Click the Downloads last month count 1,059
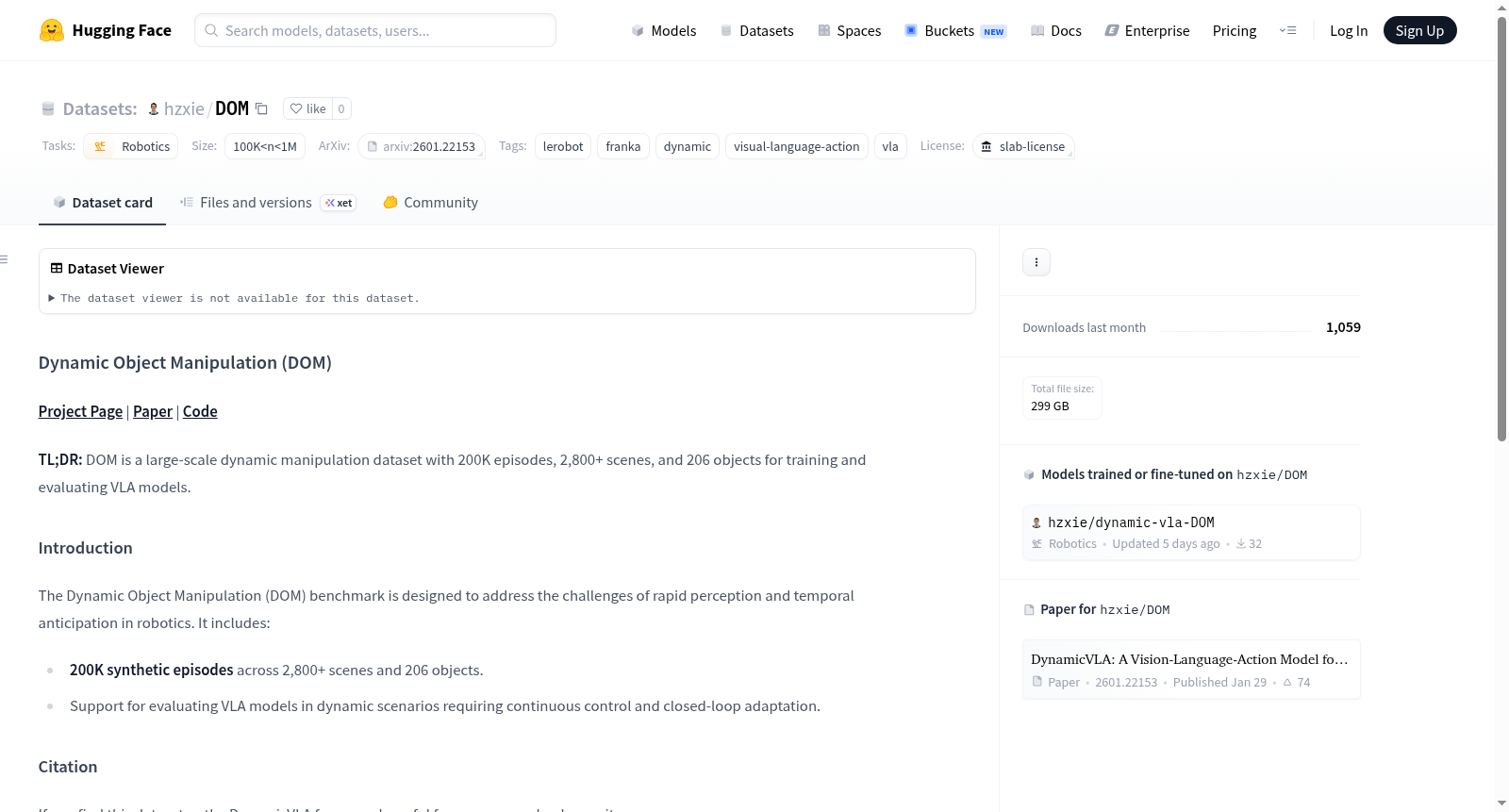Image resolution: width=1509 pixels, height=812 pixels. (x=1343, y=327)
